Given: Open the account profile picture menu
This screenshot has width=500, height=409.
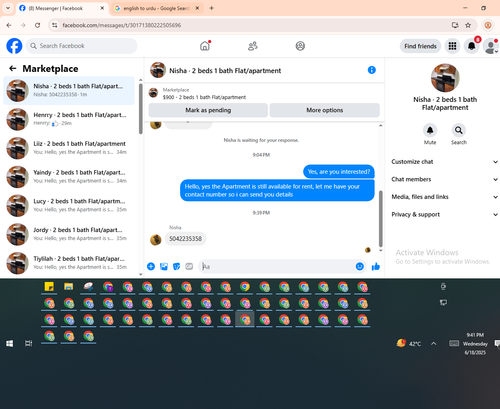Looking at the screenshot, I should click(x=491, y=46).
